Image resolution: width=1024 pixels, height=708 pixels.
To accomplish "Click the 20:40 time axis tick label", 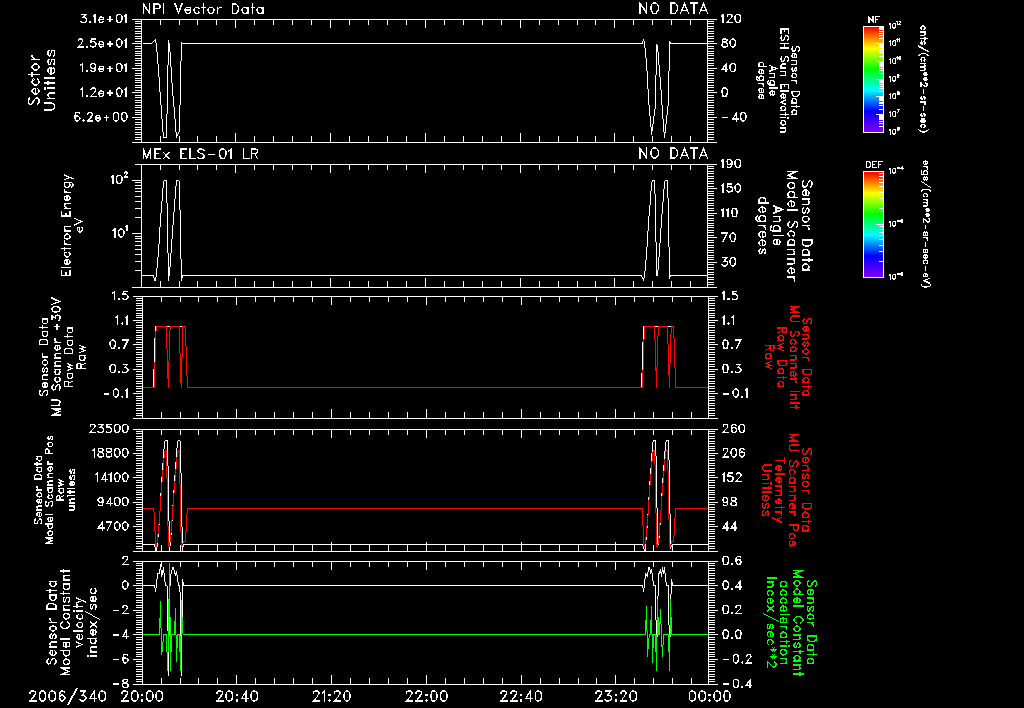I will tap(236, 696).
